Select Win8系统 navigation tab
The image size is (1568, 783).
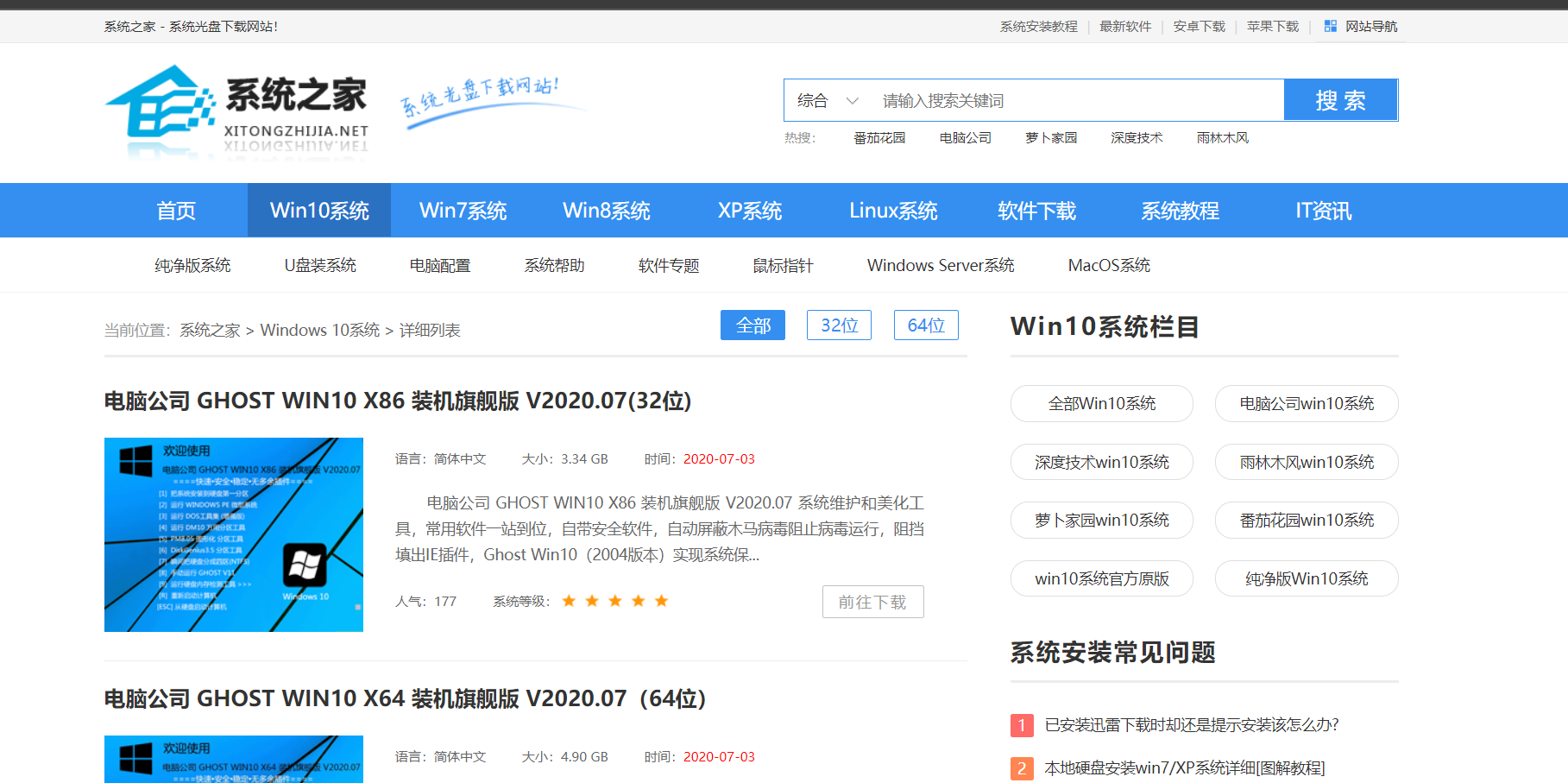606,211
